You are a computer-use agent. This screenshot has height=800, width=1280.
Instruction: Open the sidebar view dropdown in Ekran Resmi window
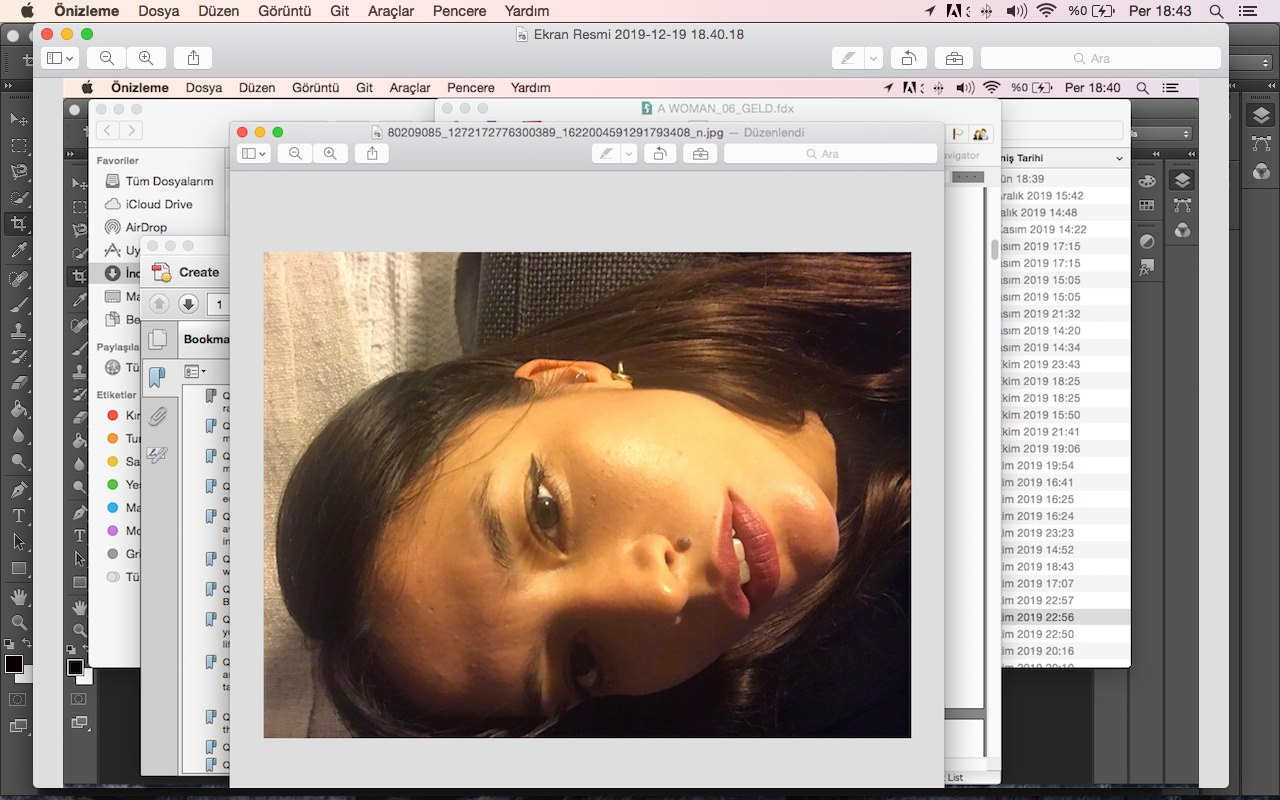point(59,58)
